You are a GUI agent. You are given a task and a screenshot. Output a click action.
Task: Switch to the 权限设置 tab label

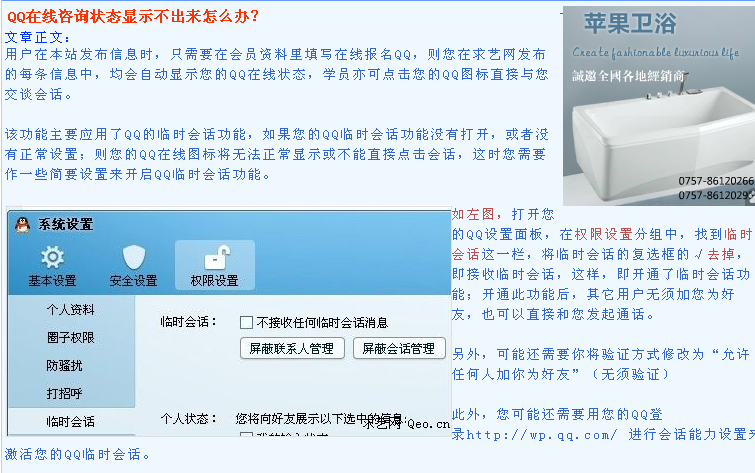click(x=215, y=281)
